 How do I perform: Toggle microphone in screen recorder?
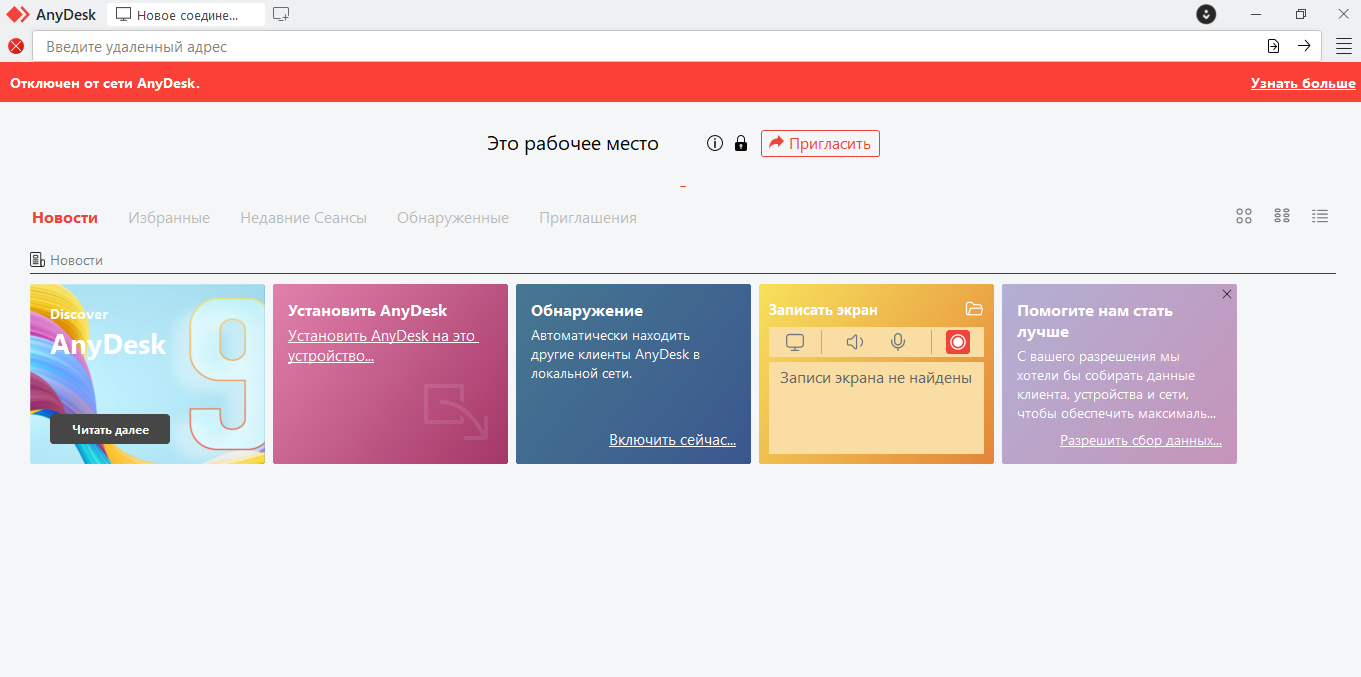(898, 342)
